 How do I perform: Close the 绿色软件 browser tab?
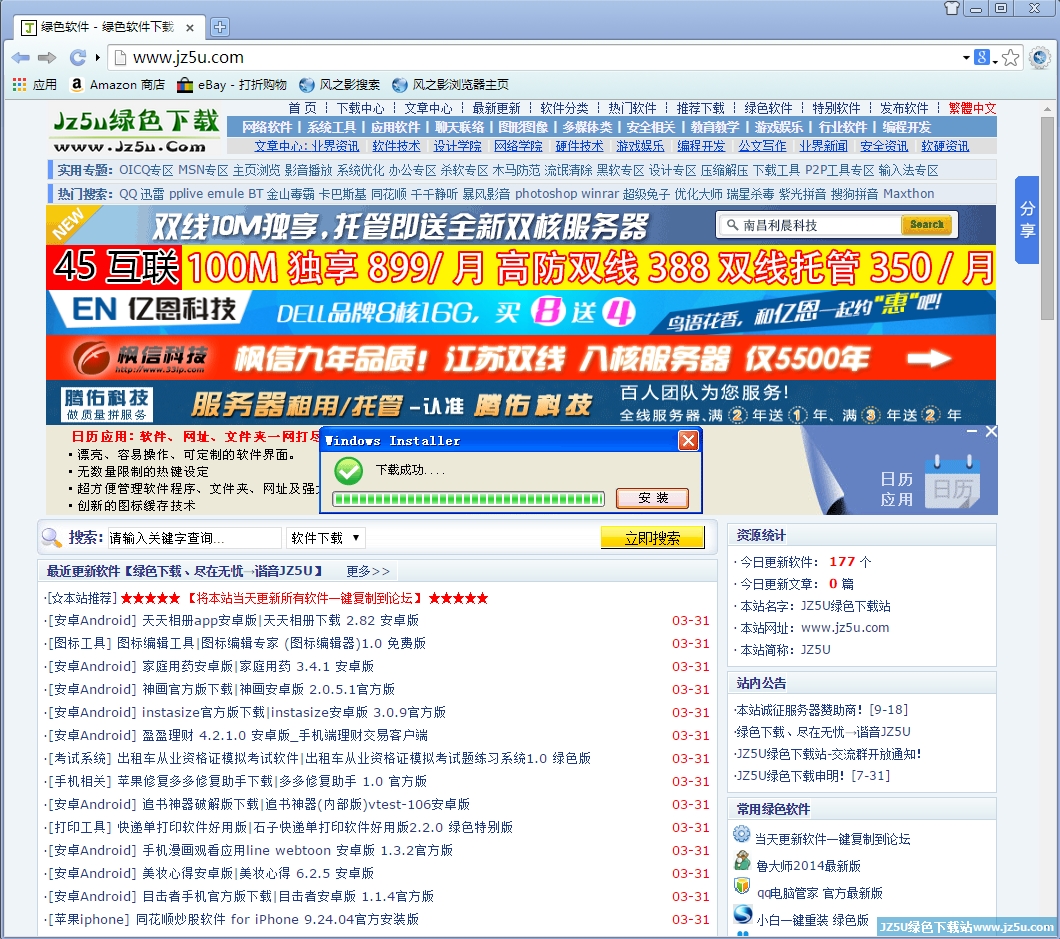190,28
